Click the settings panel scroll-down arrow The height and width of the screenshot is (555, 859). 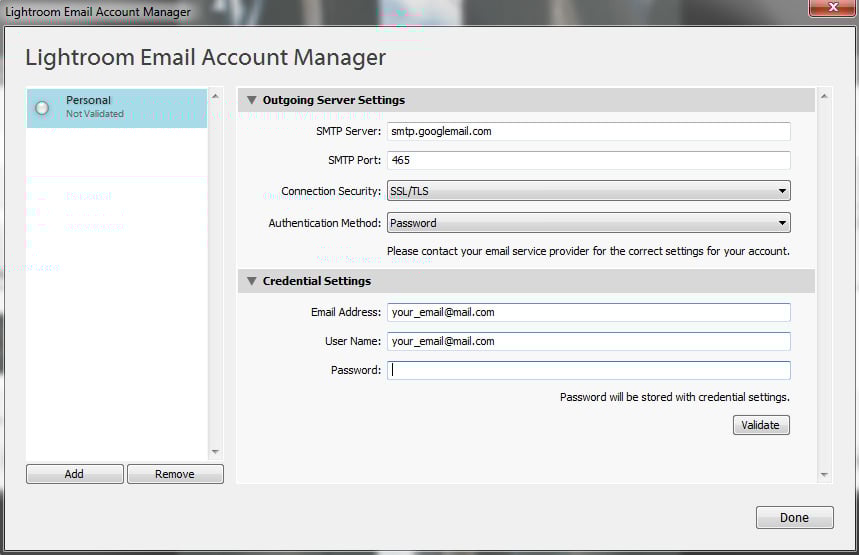(x=824, y=474)
